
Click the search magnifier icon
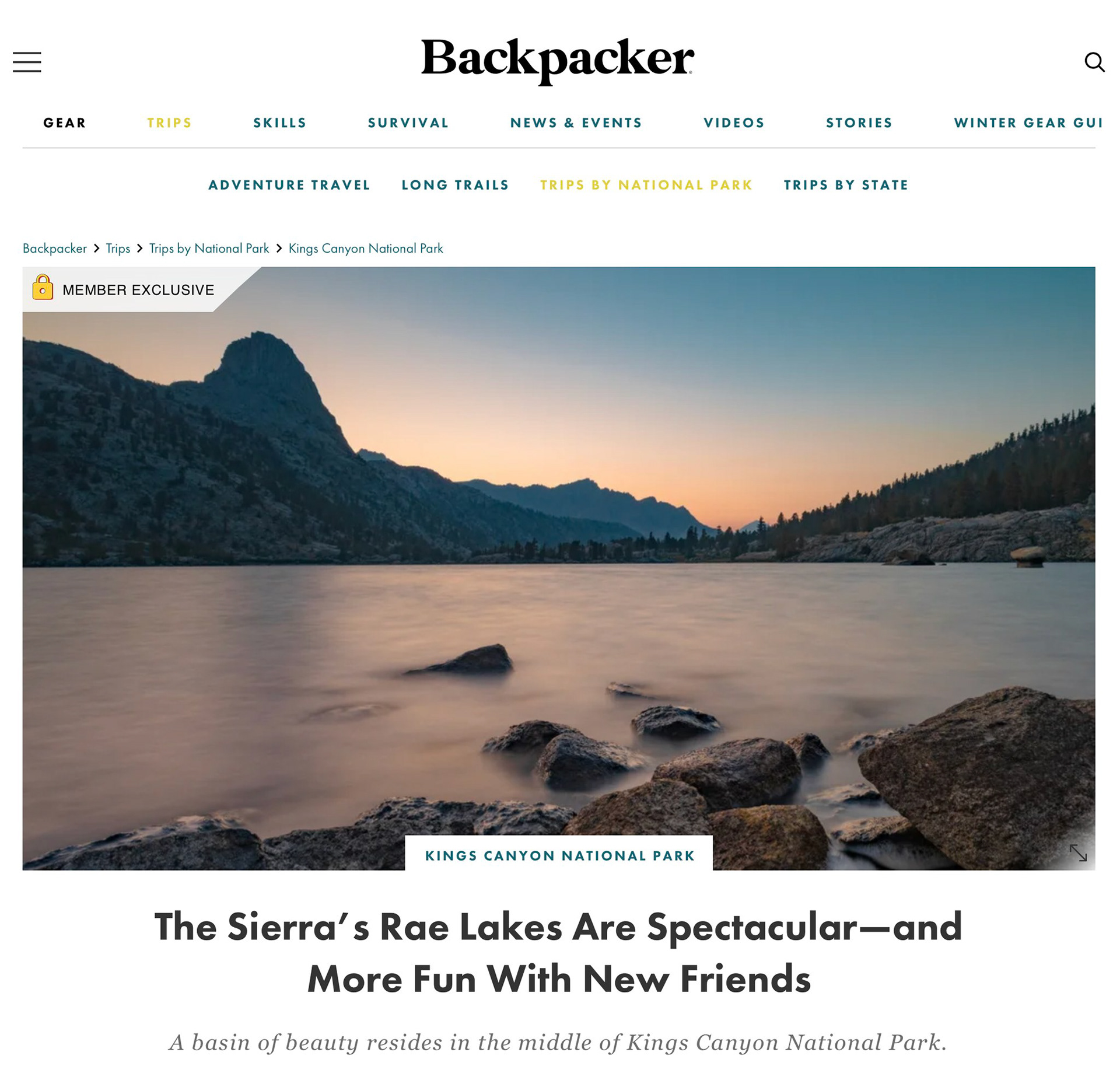[1094, 62]
